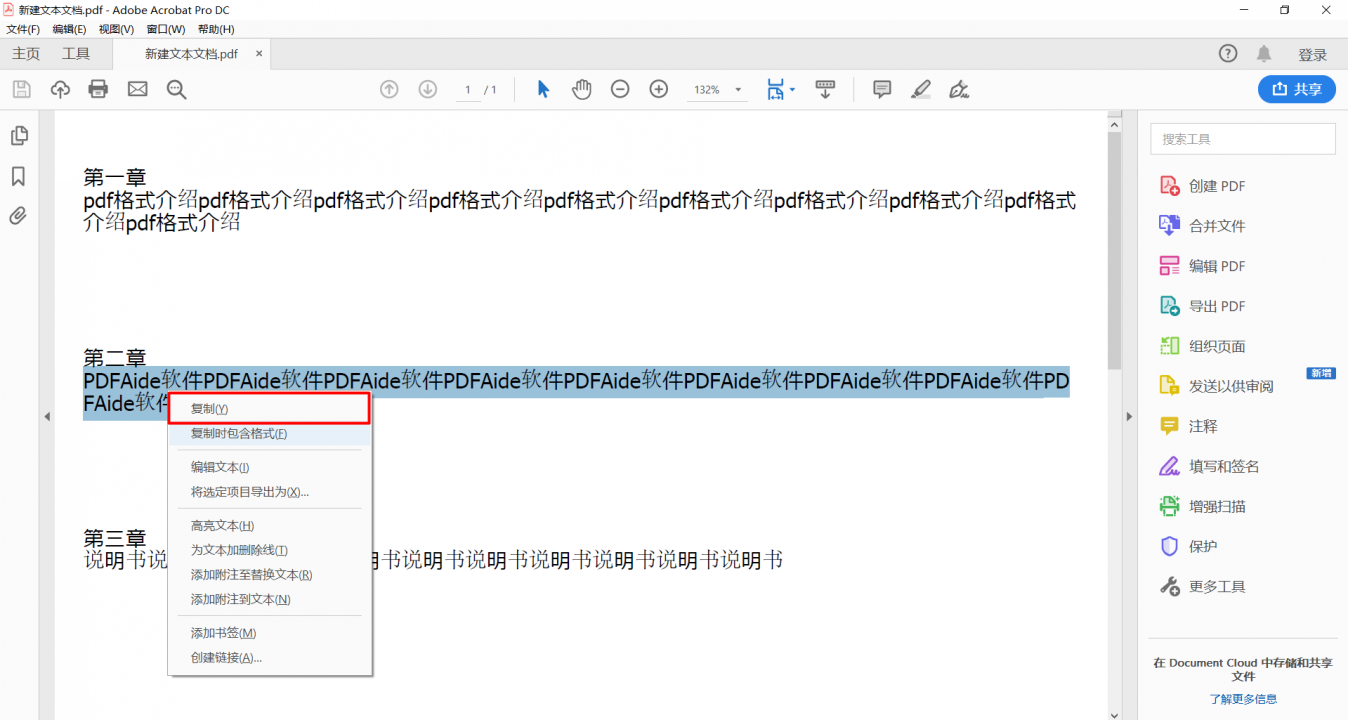
Task: Open 导出 PDF tool
Action: pos(1202,306)
